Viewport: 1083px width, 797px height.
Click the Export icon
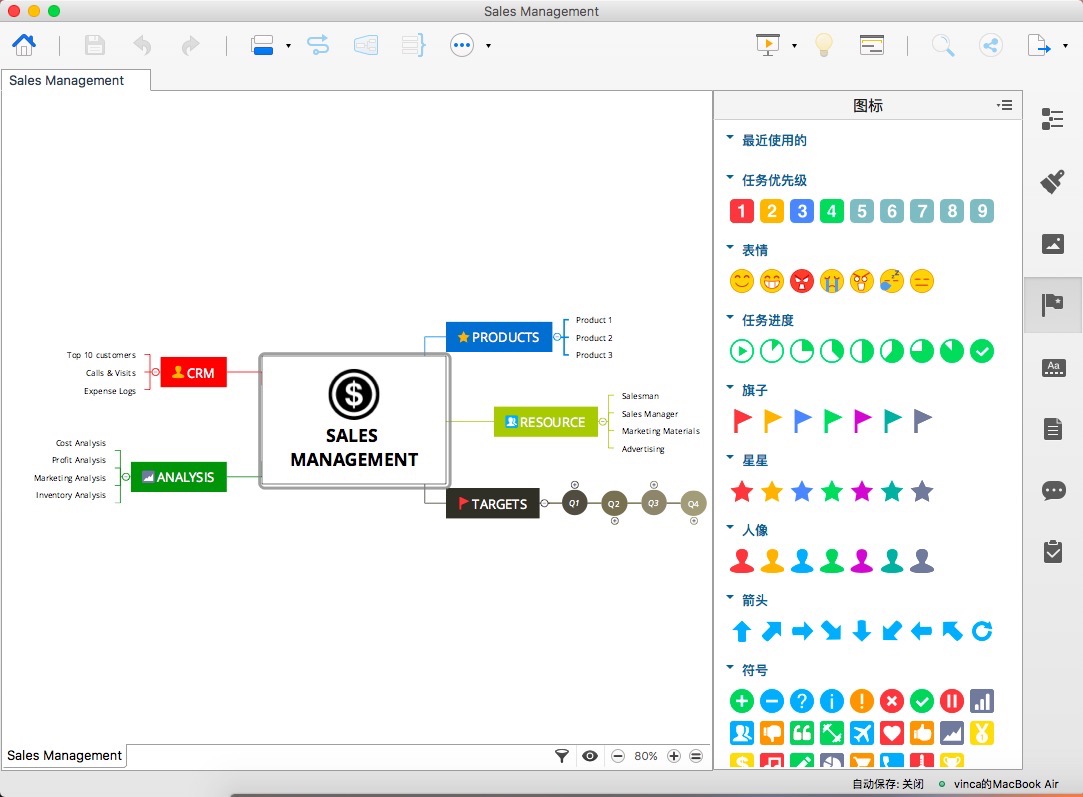point(1039,46)
